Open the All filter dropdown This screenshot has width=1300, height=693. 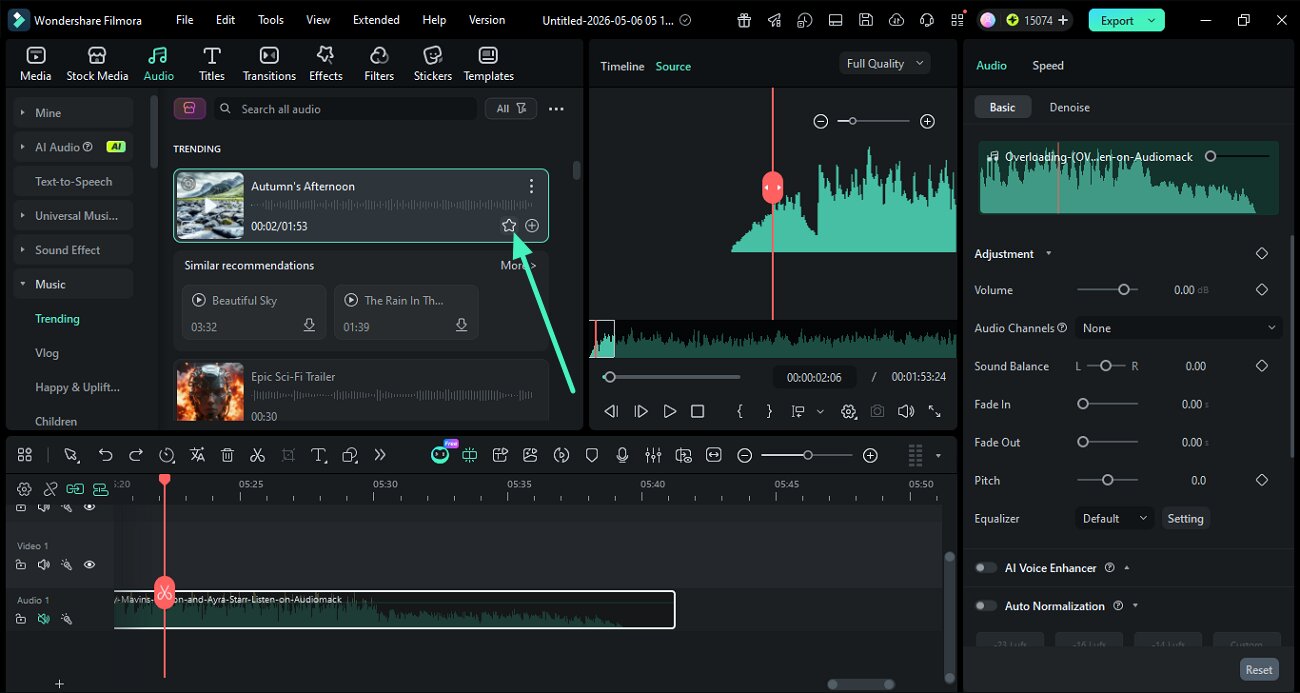(511, 109)
